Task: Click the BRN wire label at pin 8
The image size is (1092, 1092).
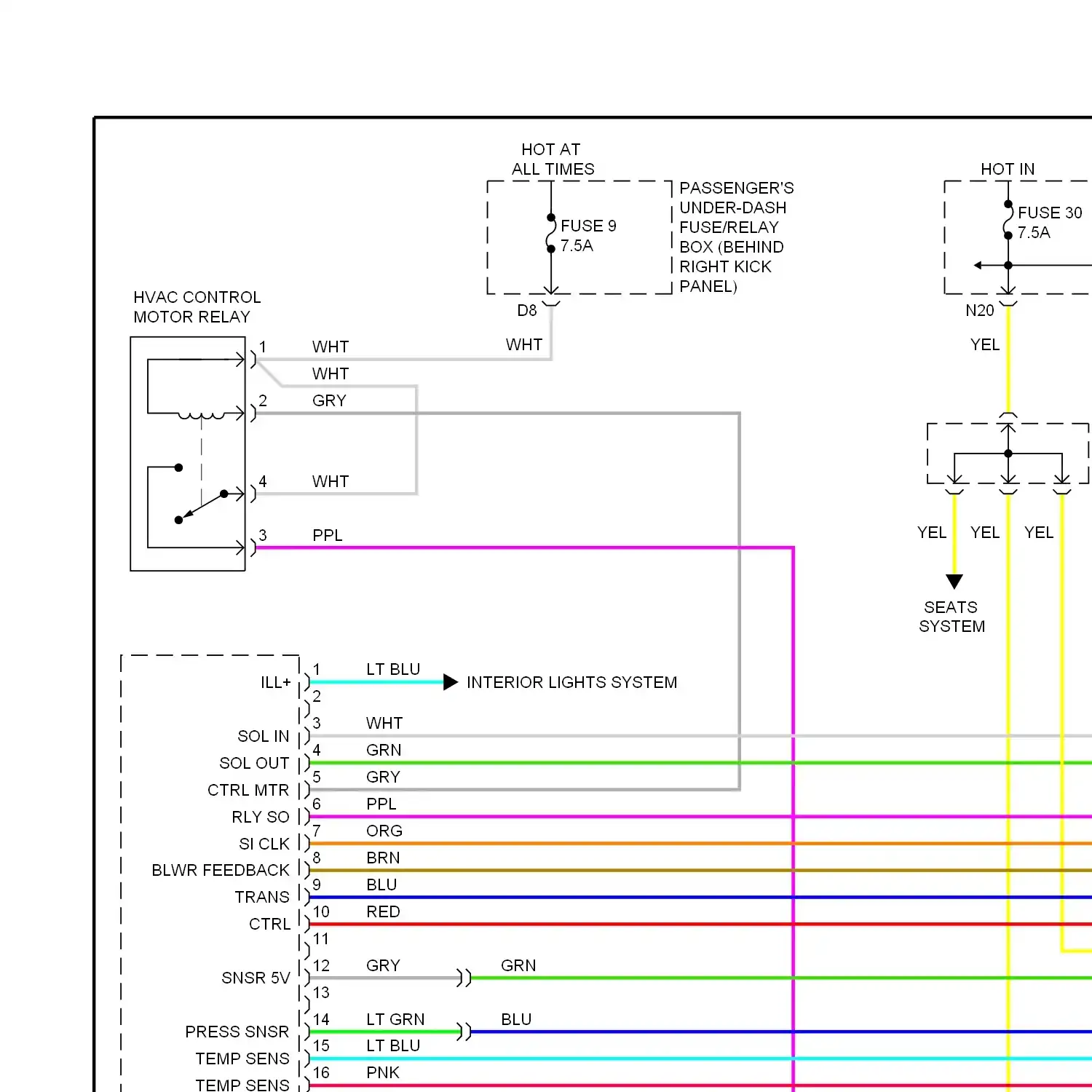Action: tap(383, 858)
